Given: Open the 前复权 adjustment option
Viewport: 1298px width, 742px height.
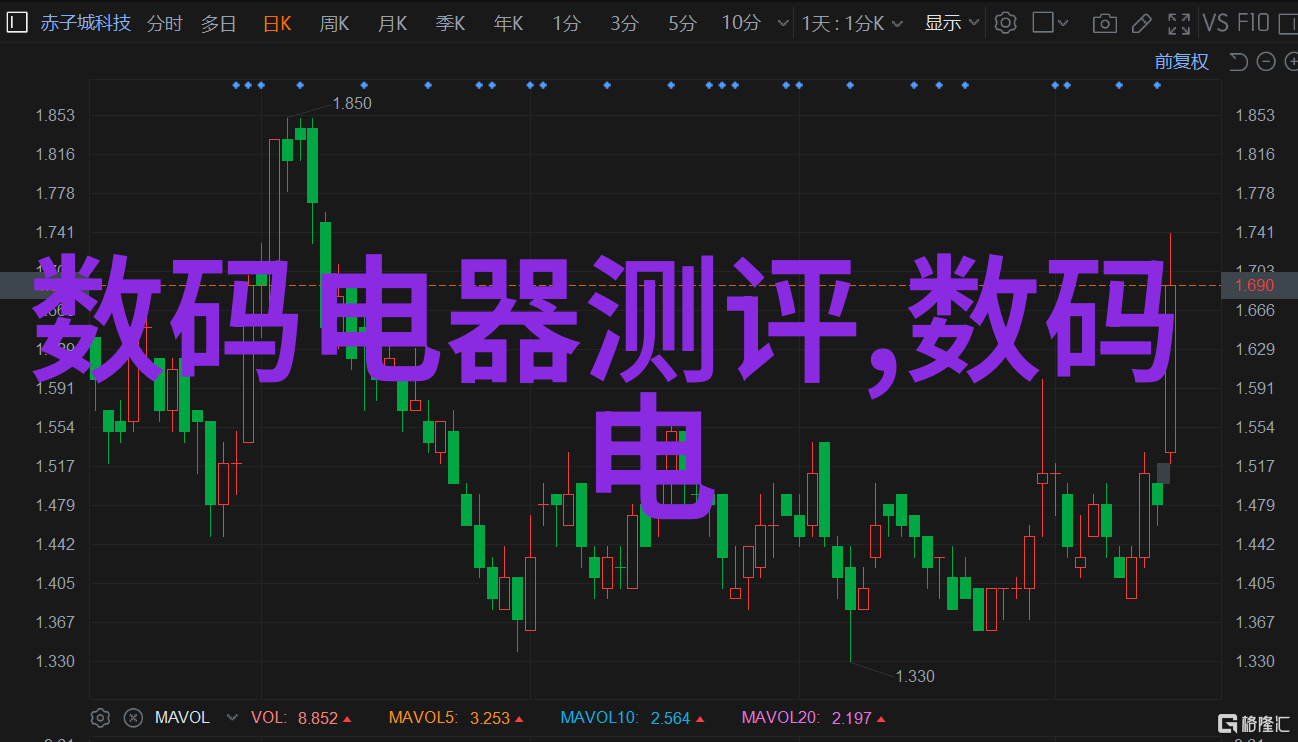Looking at the screenshot, I should pos(1181,62).
